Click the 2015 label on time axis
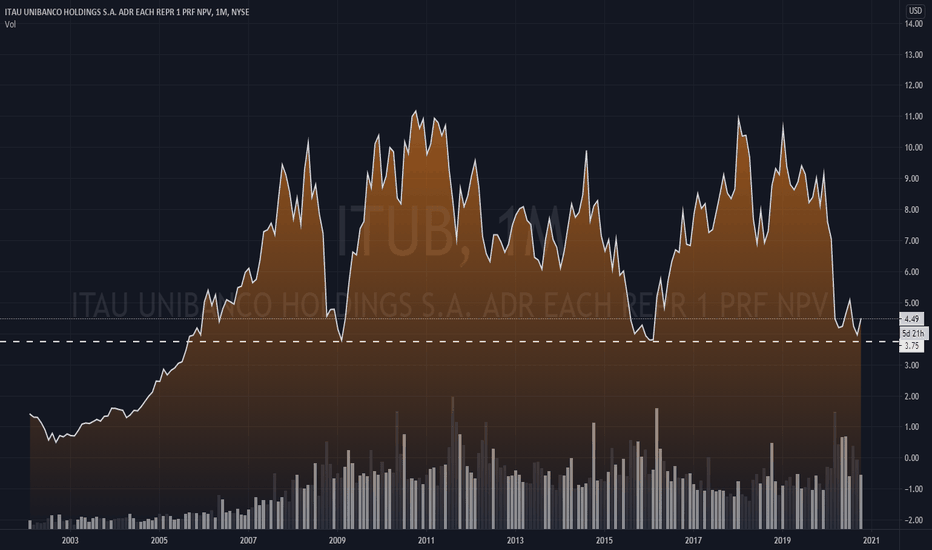Viewport: 932px width, 550px height. pyautogui.click(x=604, y=540)
